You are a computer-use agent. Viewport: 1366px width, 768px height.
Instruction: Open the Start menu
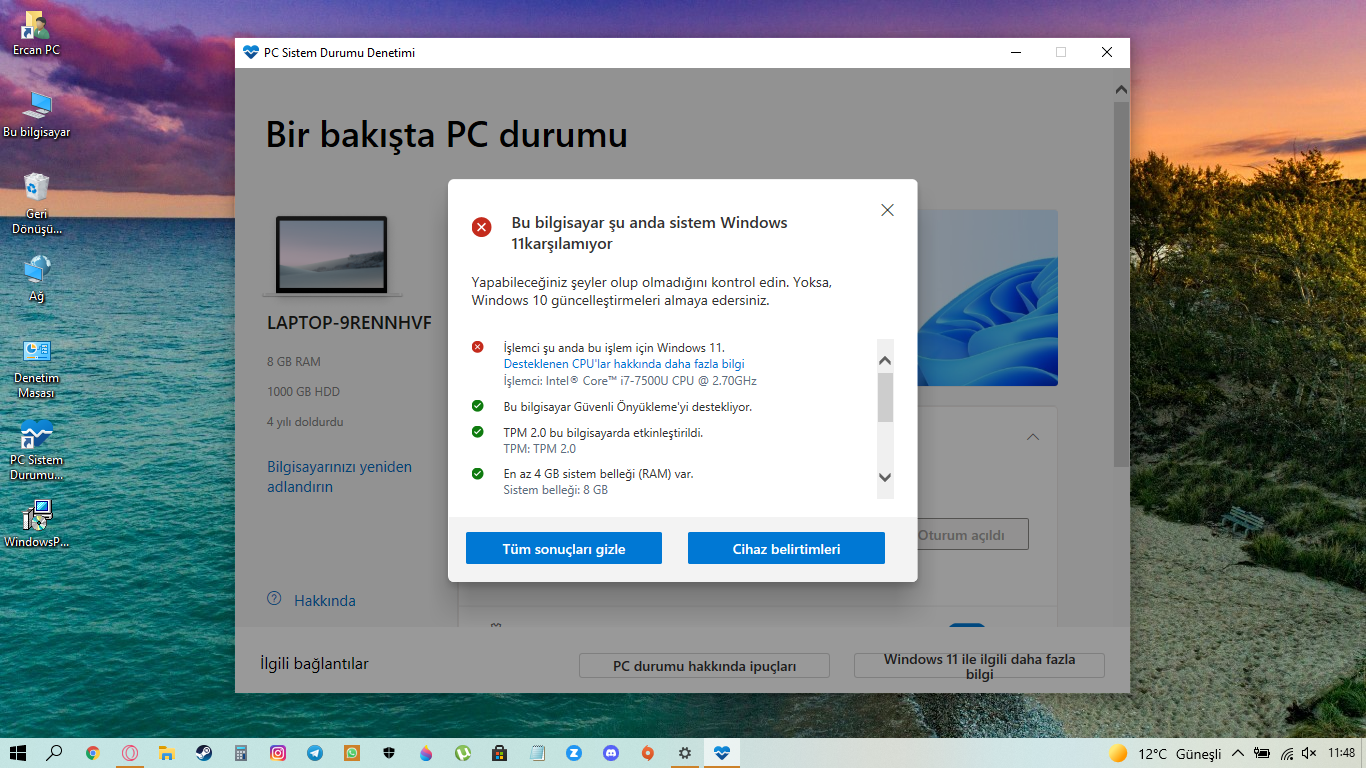[x=18, y=753]
